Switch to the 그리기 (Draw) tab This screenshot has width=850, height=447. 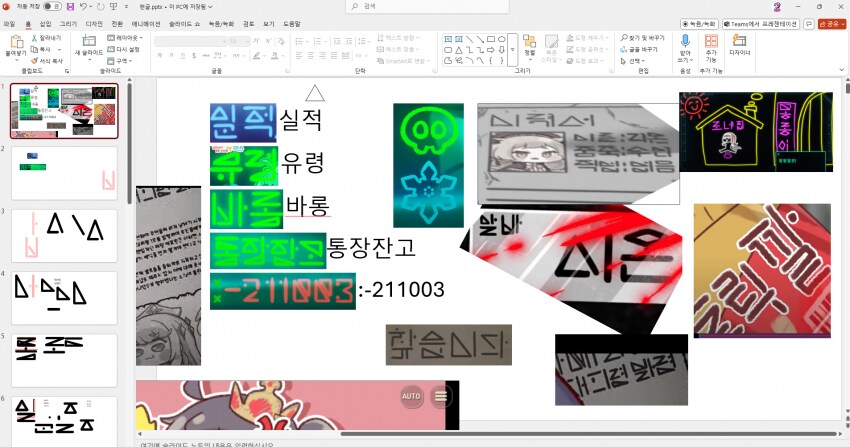[68, 24]
